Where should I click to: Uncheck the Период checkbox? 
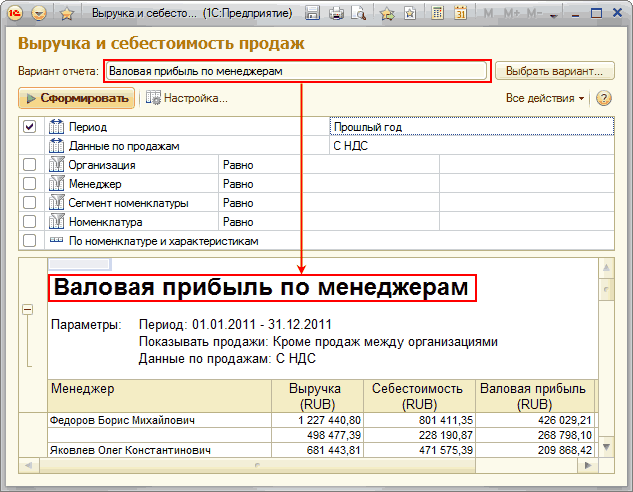coord(29,127)
